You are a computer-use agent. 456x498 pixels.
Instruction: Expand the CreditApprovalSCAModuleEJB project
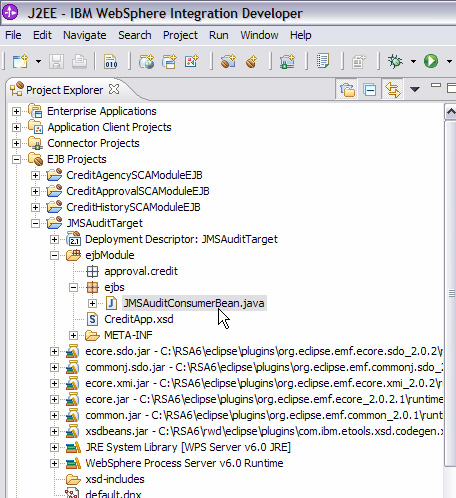click(x=35, y=191)
